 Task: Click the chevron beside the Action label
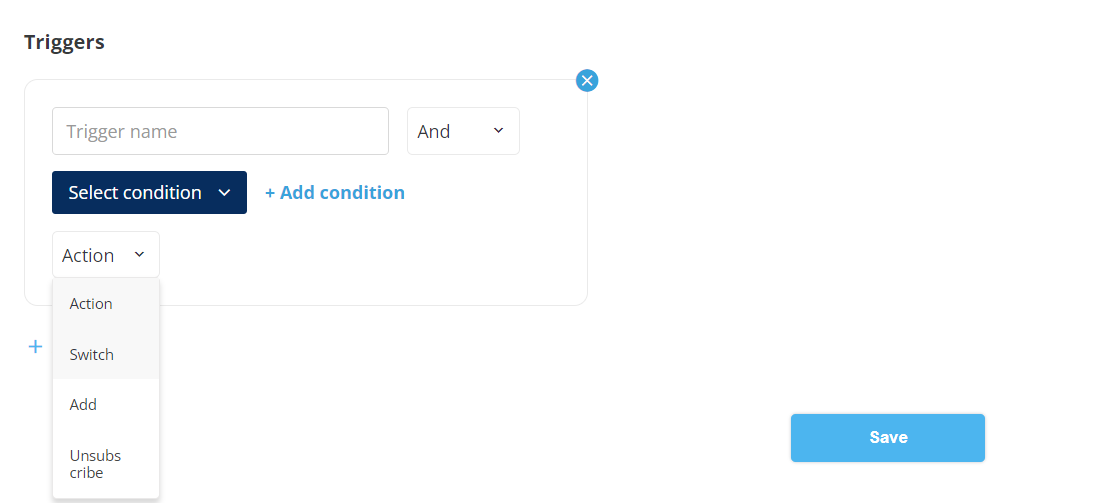[x=139, y=255]
